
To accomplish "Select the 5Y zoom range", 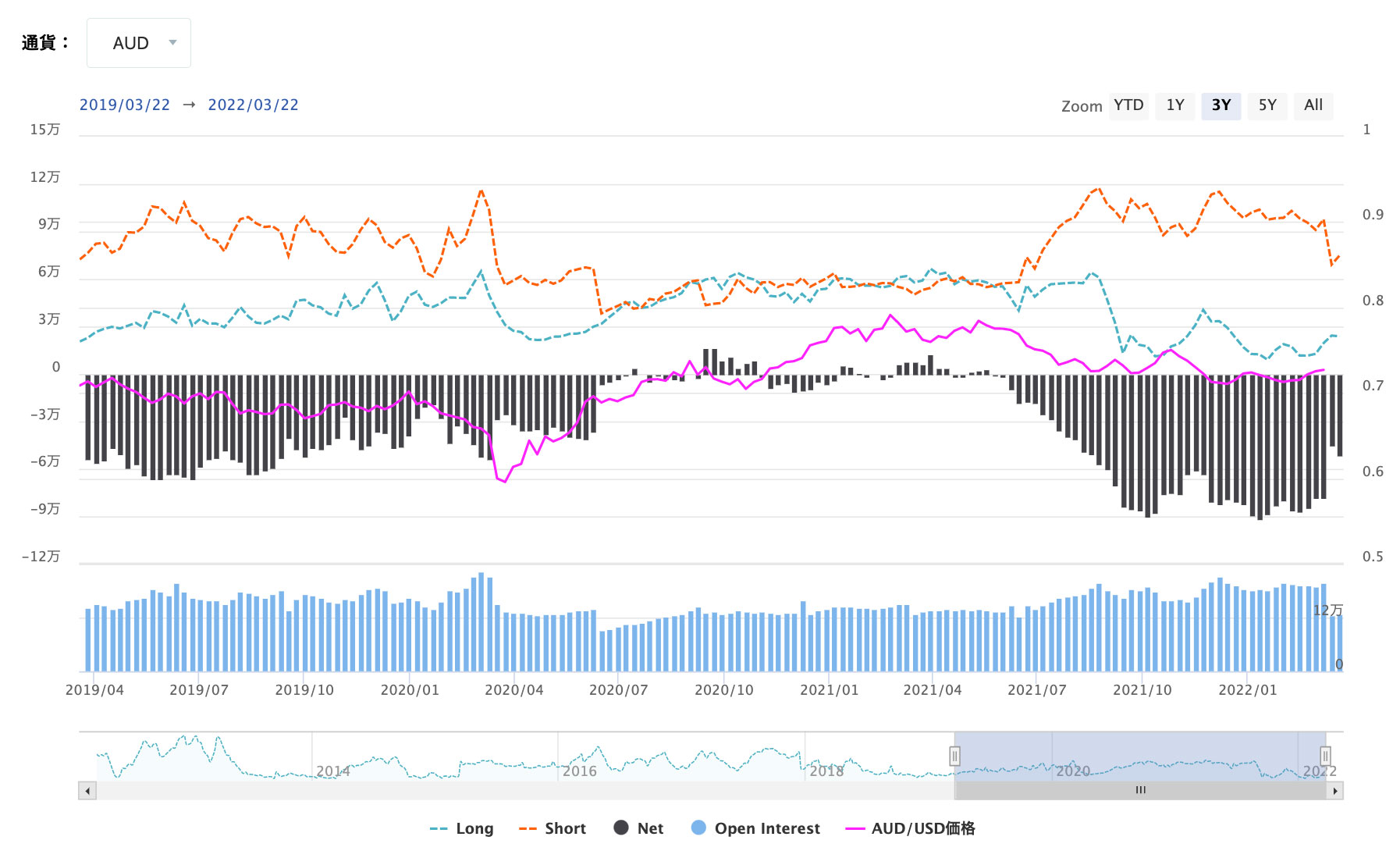I will pos(1267,105).
